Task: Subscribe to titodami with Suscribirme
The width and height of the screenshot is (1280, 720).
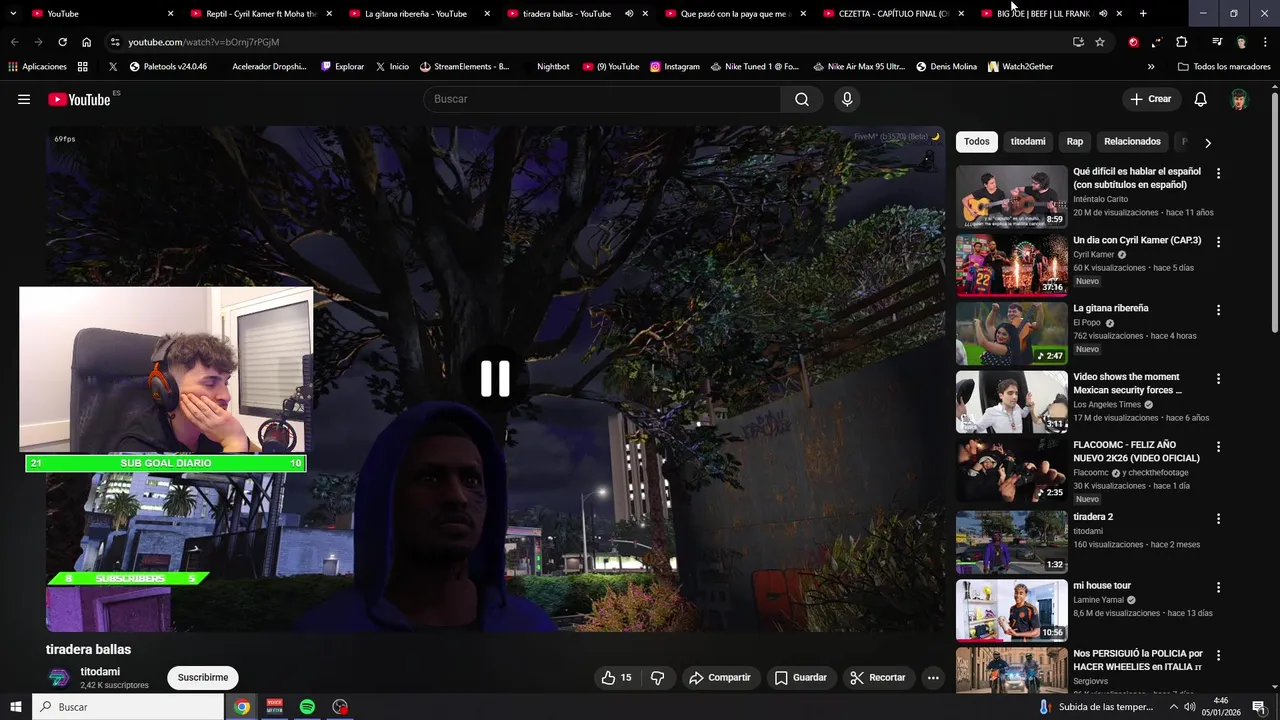Action: click(203, 678)
